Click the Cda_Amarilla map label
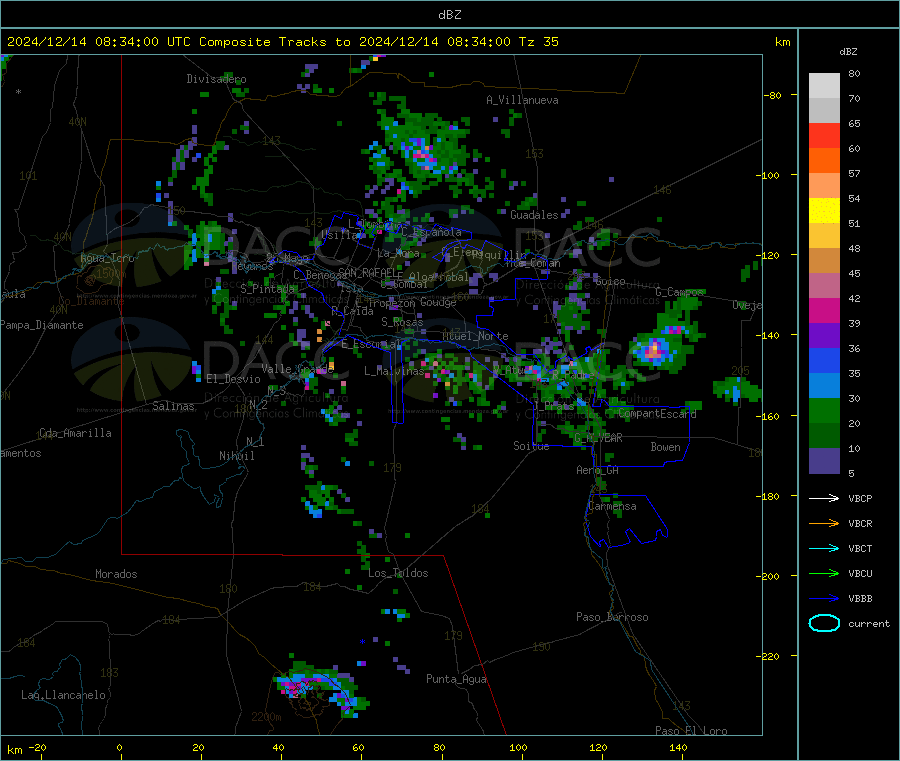Screen dimensions: 900x761 click(x=75, y=433)
